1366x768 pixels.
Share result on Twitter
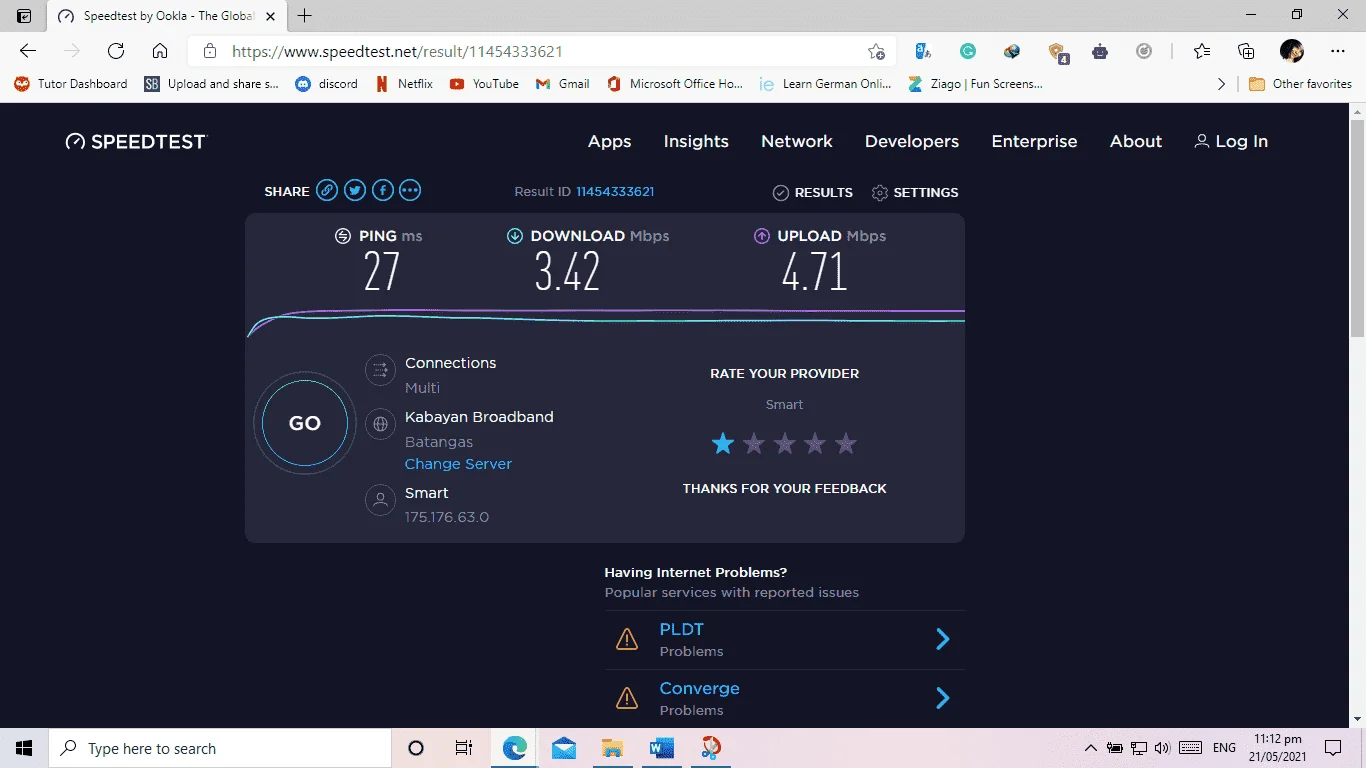[x=354, y=191]
